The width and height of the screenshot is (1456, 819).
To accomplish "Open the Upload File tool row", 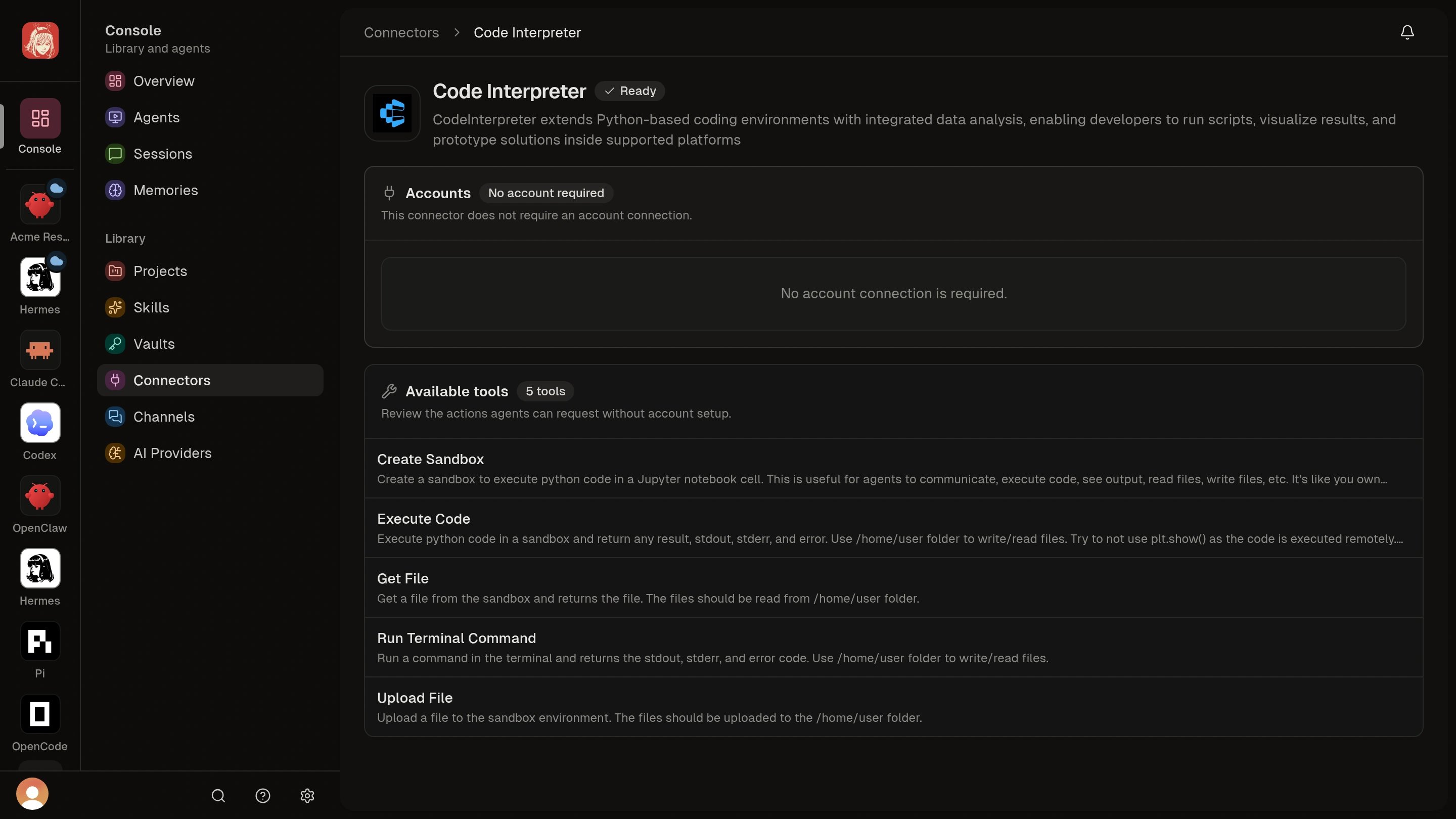I will click(894, 707).
